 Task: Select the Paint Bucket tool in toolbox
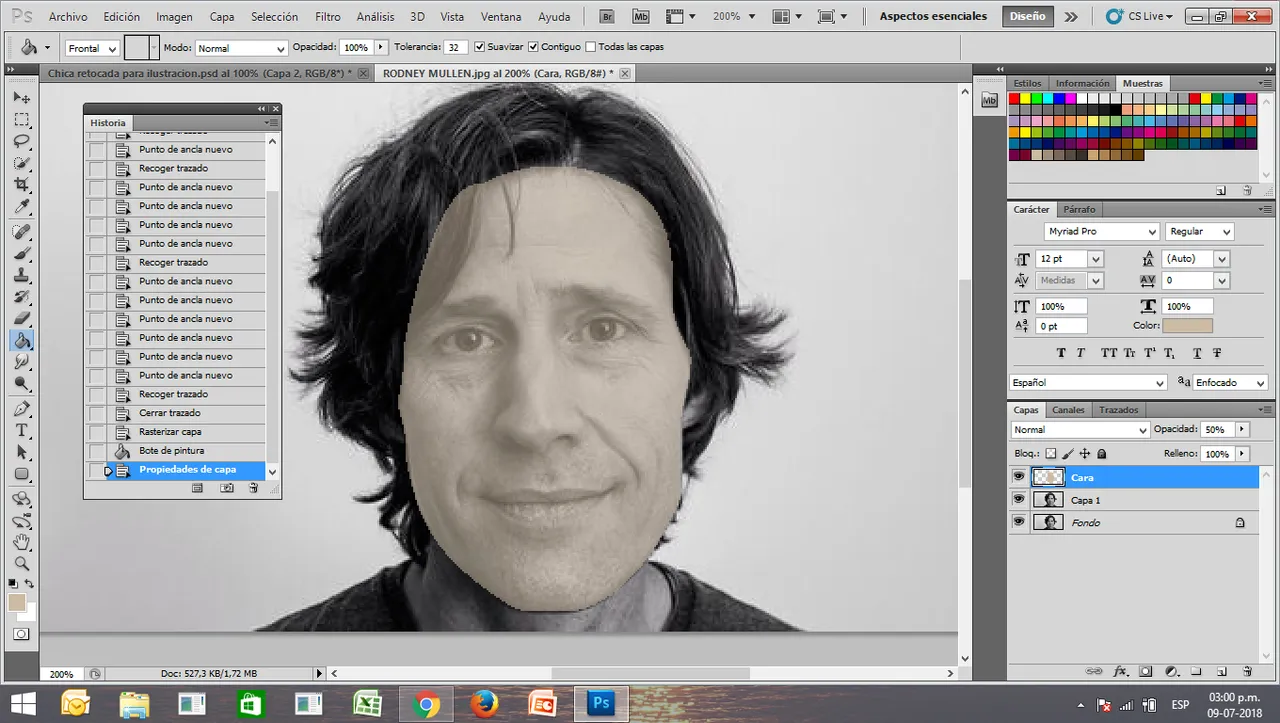(22, 341)
